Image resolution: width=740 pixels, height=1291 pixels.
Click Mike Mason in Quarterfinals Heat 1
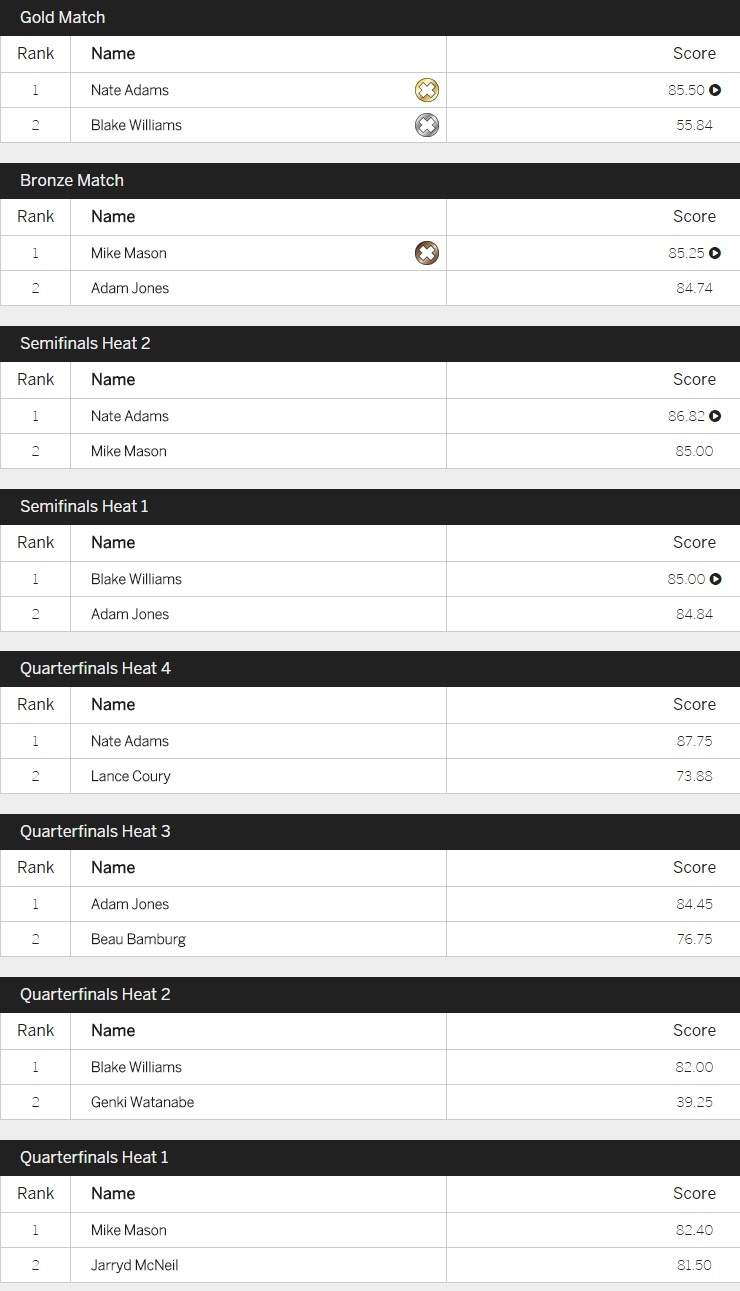click(x=129, y=1230)
